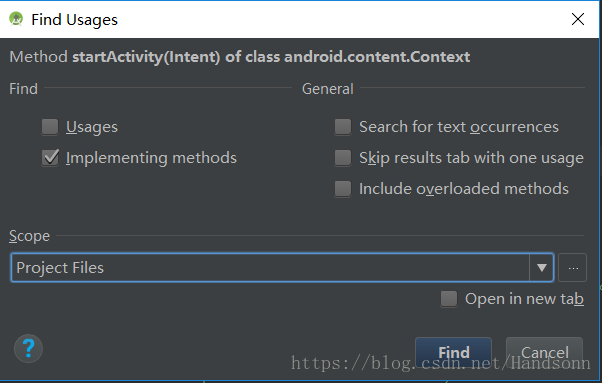Tick the Open in new tab checkbox
602x383 pixels.
449,299
